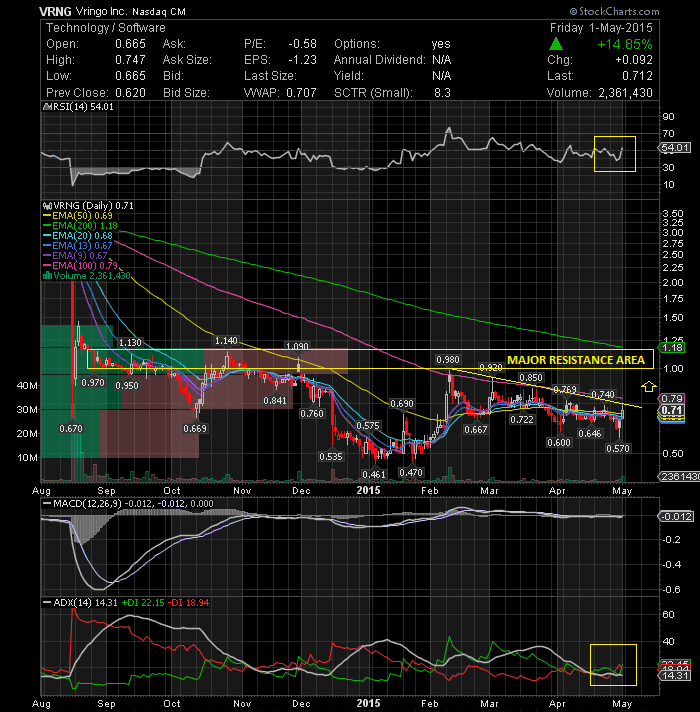The width and height of the screenshot is (700, 712).
Task: Click the EMA(200) green line swatch in legend
Action: click(x=47, y=226)
